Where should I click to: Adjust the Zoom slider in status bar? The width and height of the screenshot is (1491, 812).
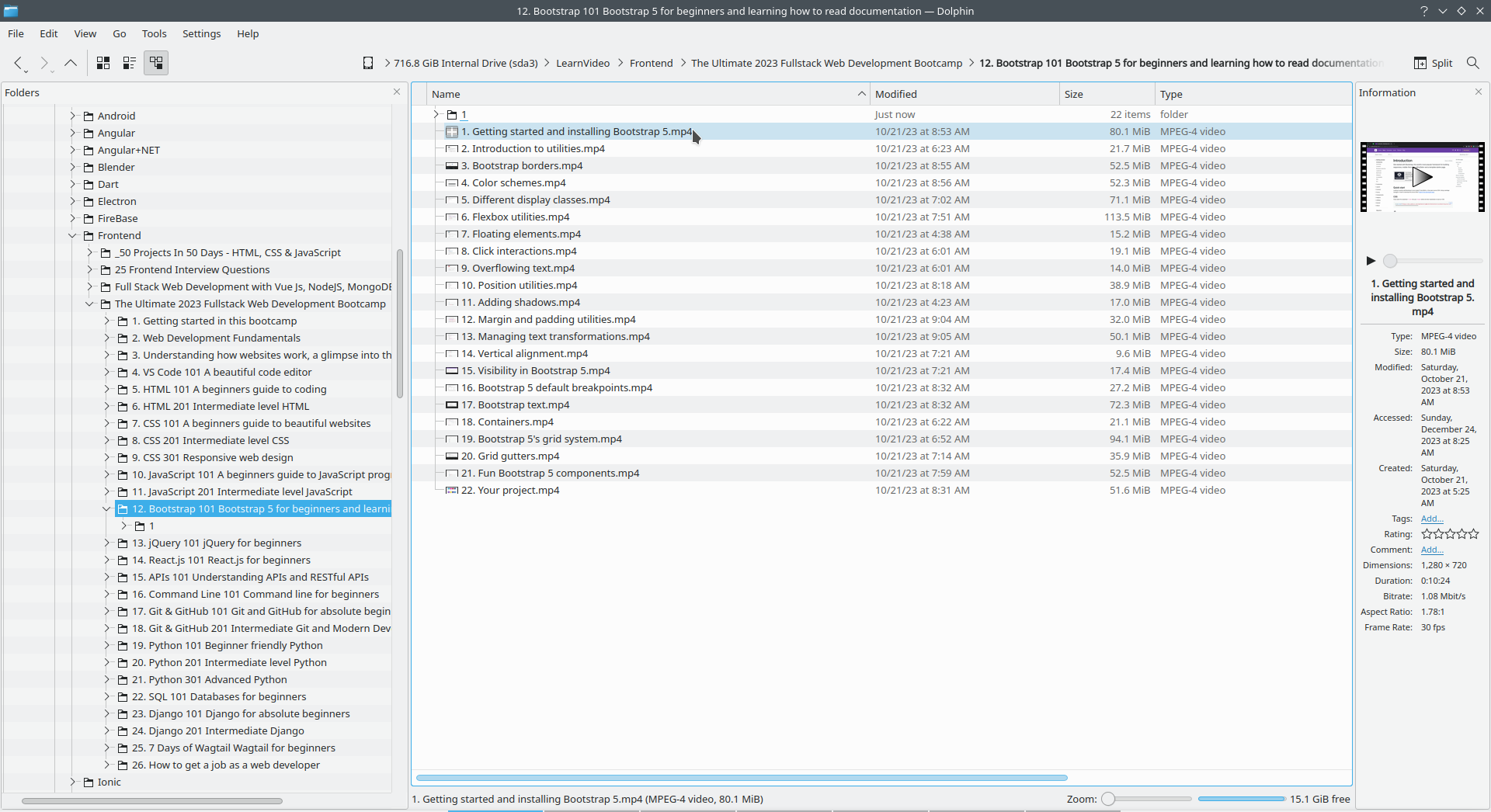click(1147, 799)
